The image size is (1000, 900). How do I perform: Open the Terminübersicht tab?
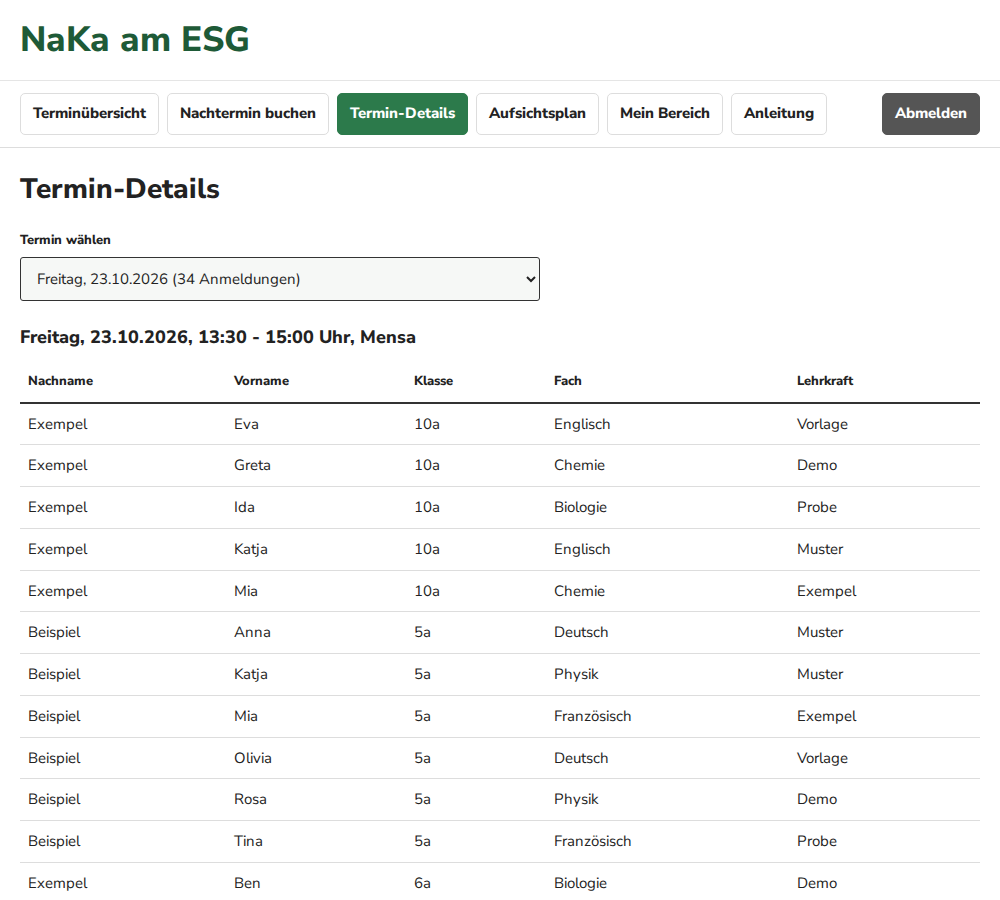tap(89, 114)
